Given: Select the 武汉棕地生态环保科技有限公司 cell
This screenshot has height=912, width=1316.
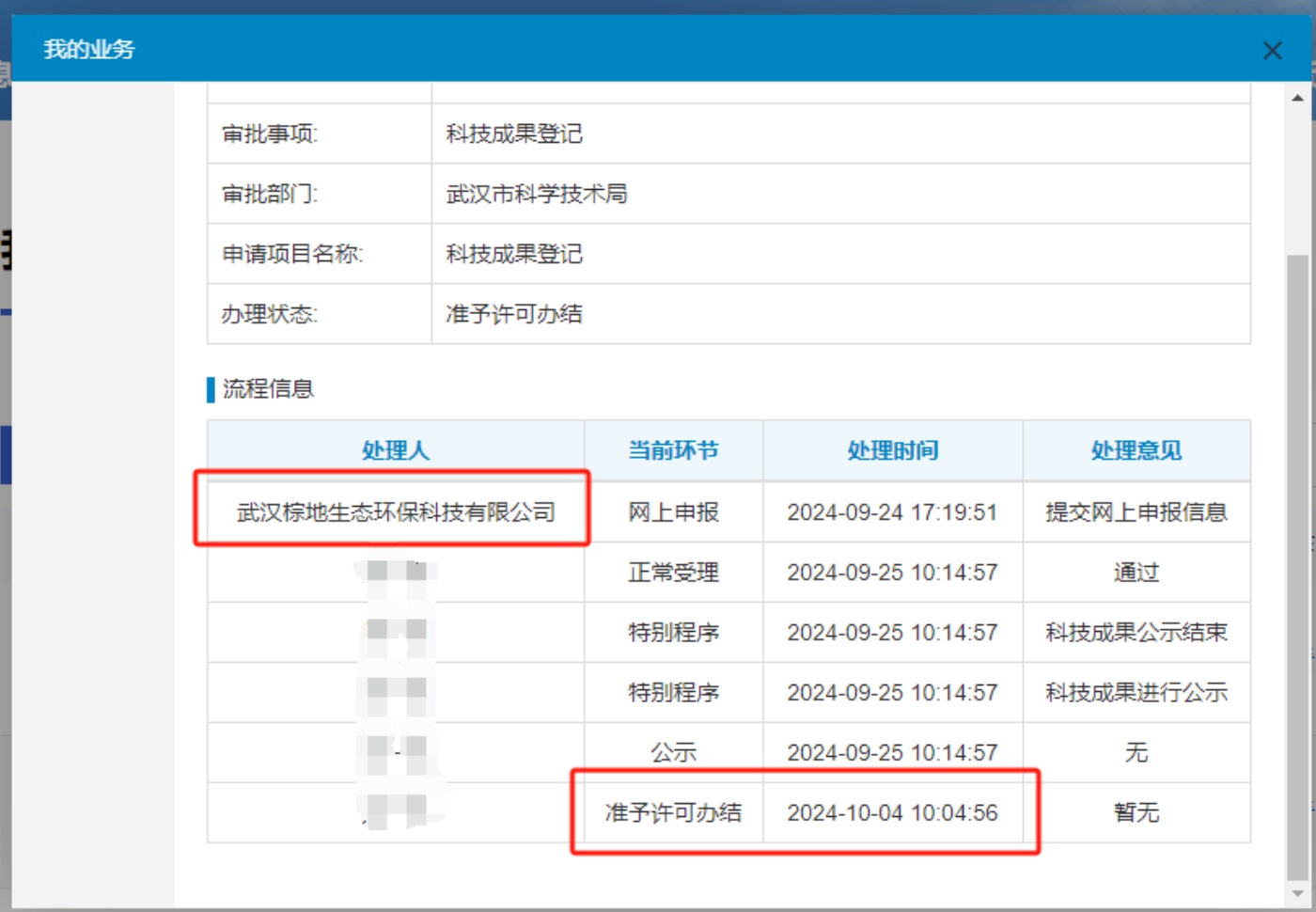Looking at the screenshot, I should (x=396, y=512).
